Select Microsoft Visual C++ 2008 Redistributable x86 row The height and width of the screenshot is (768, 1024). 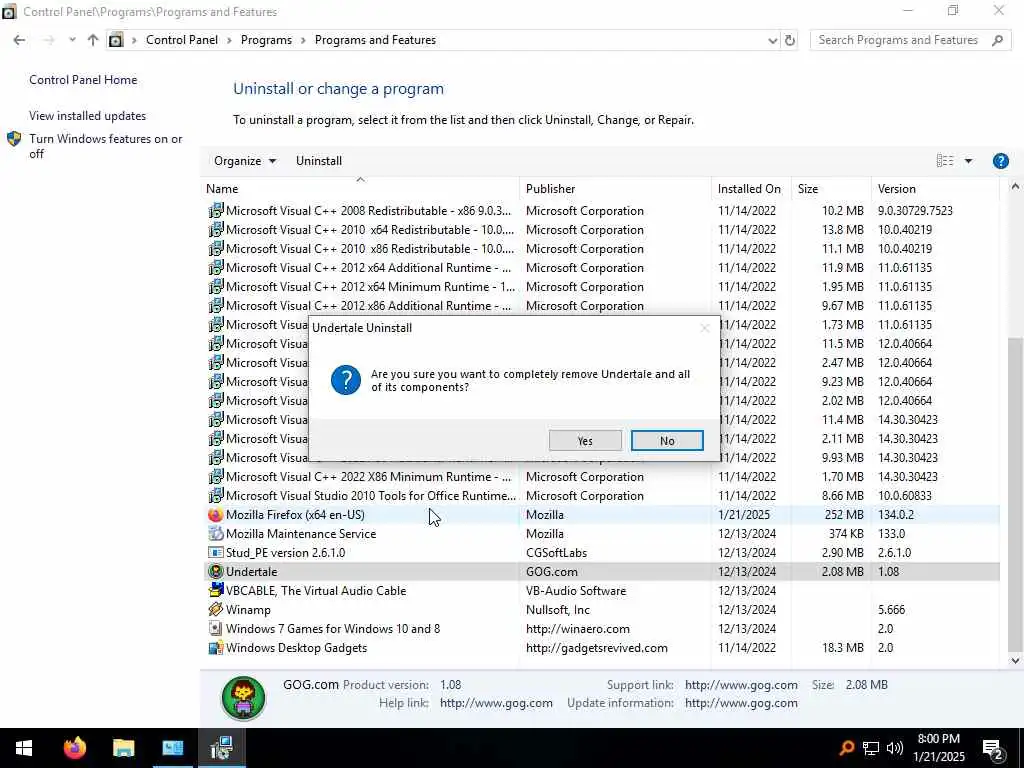pos(602,211)
